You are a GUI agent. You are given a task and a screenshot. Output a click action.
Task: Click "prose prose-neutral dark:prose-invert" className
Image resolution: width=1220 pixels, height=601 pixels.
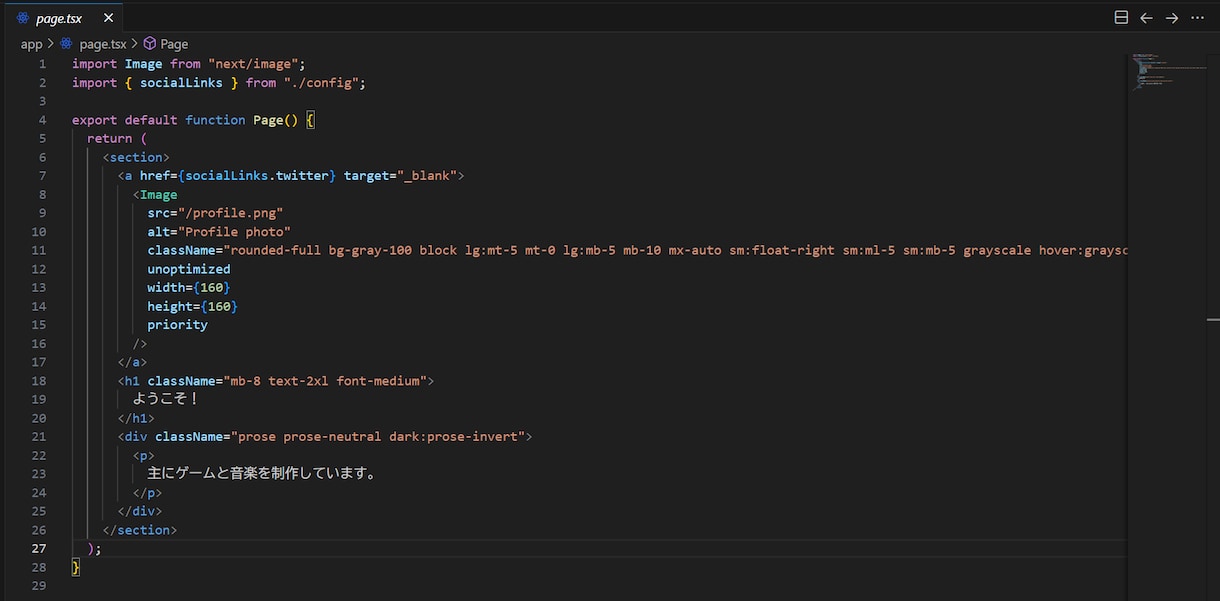(377, 437)
